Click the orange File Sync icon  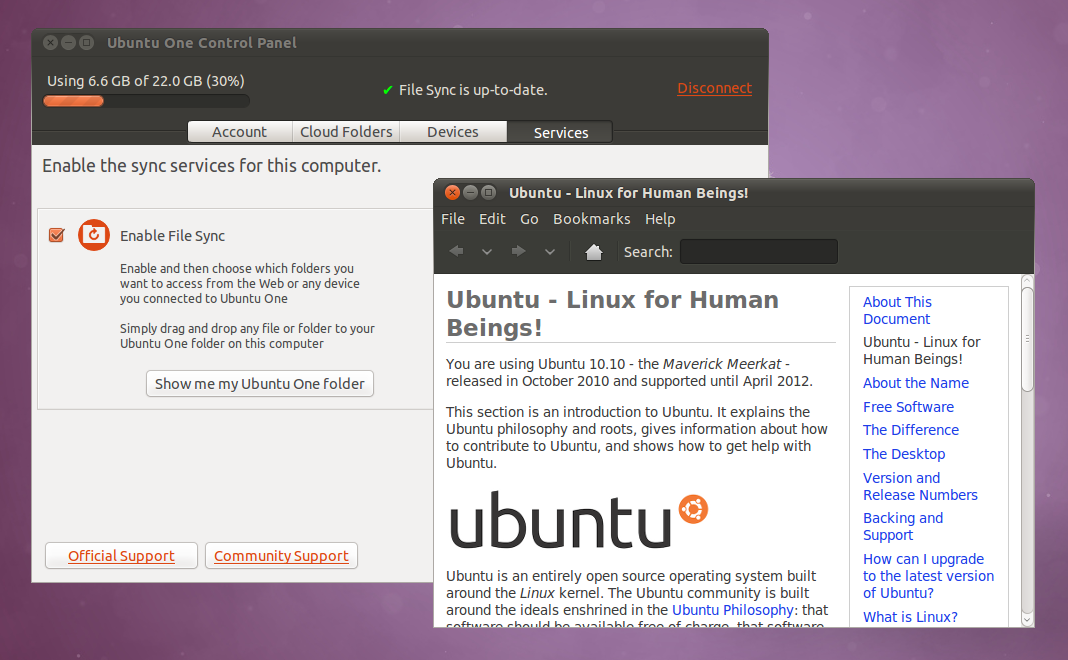point(94,235)
